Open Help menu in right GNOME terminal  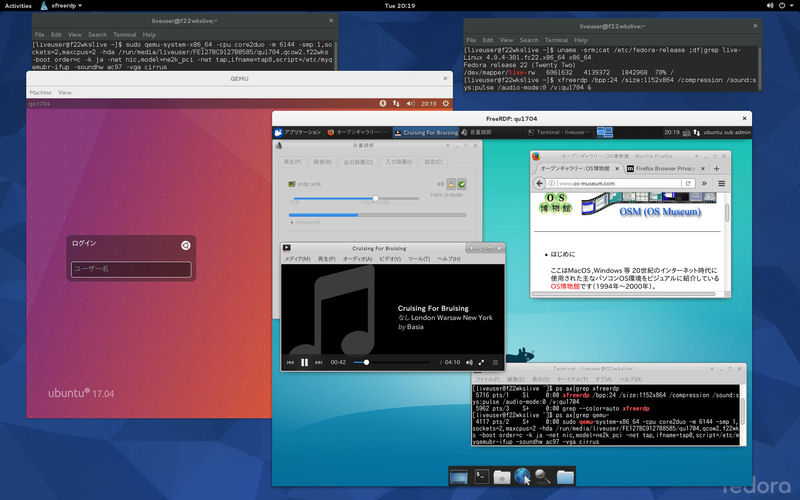581,40
